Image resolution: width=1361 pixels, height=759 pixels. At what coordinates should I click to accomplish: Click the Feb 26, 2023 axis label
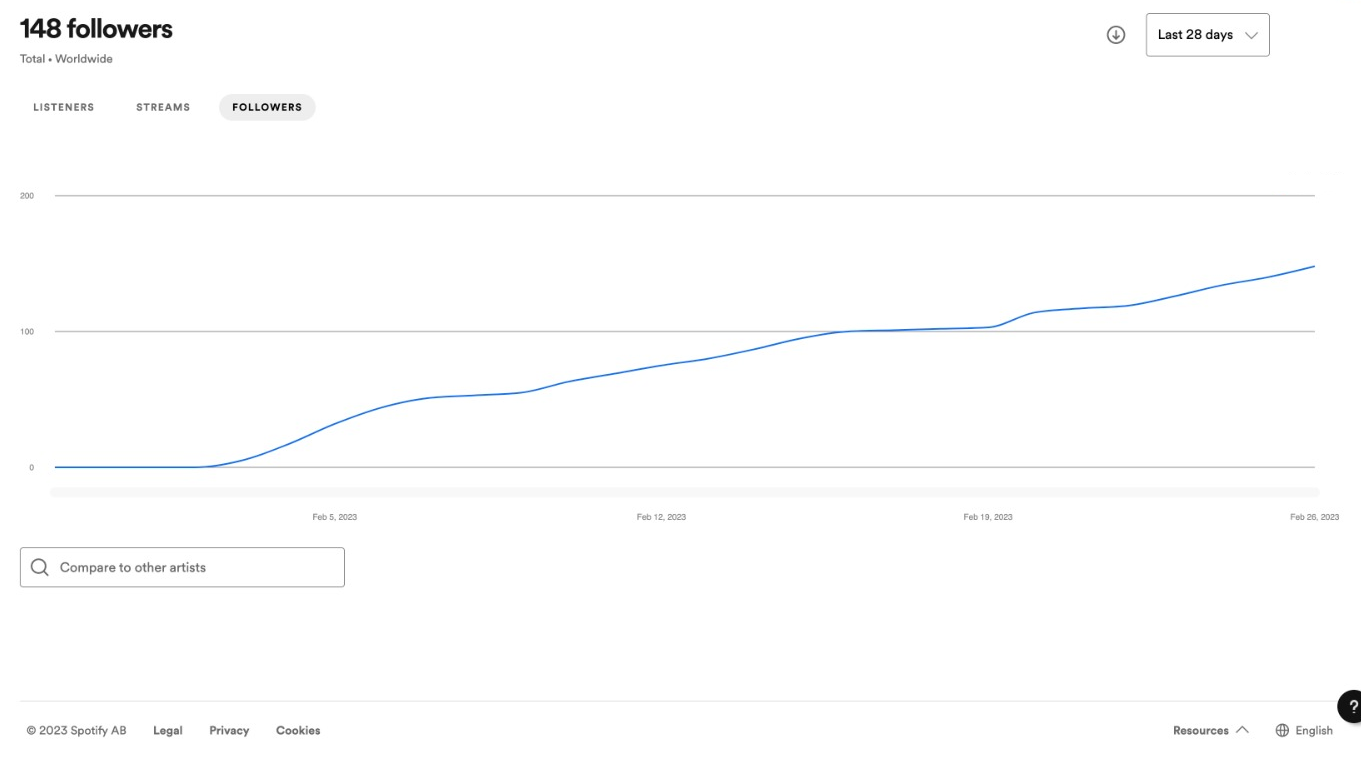pyautogui.click(x=1314, y=517)
